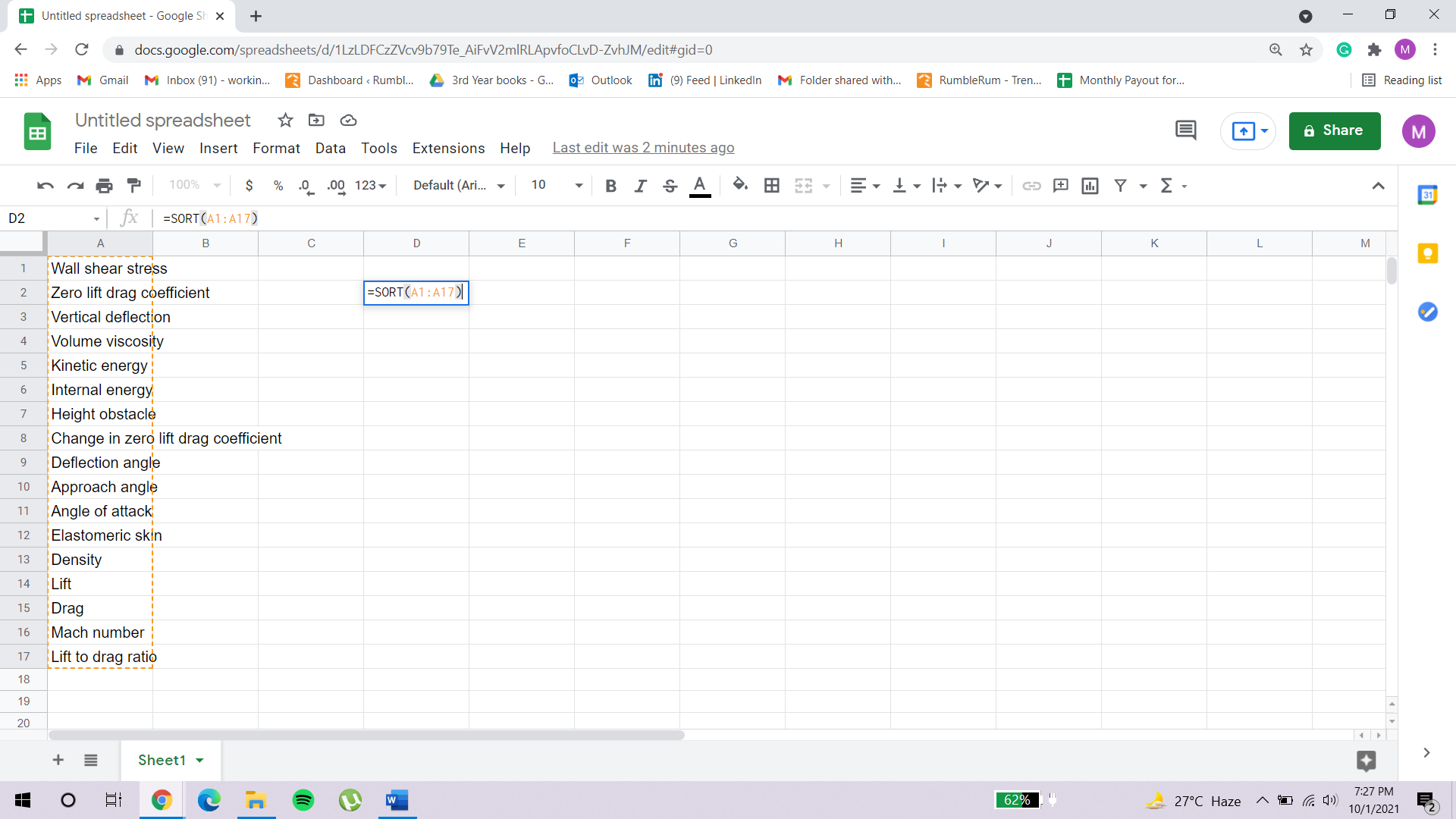Viewport: 1456px width, 819px height.
Task: Open the Last edit version history link
Action: click(x=643, y=147)
